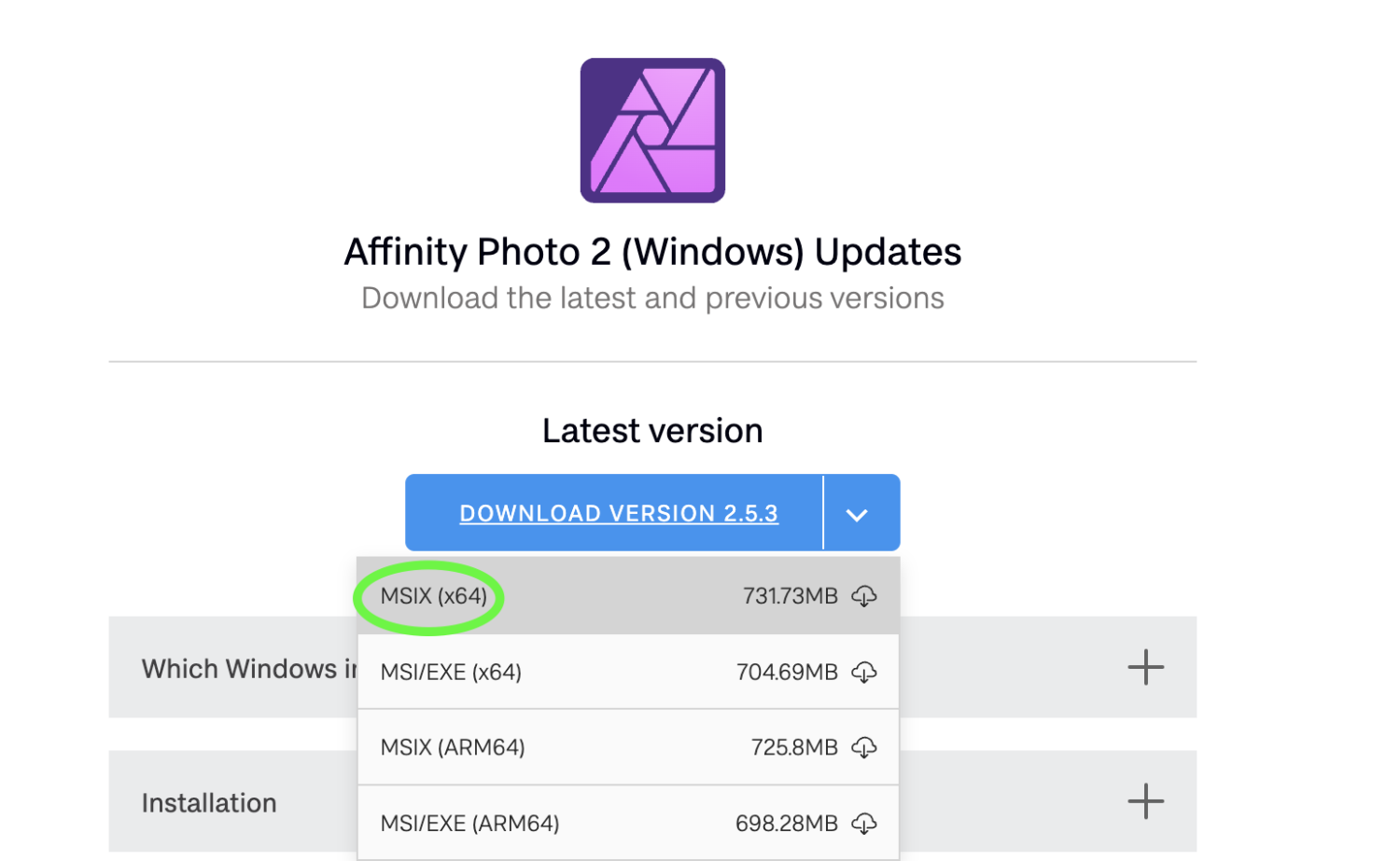Select the MSI/EXE (ARM64) installer label

(469, 824)
